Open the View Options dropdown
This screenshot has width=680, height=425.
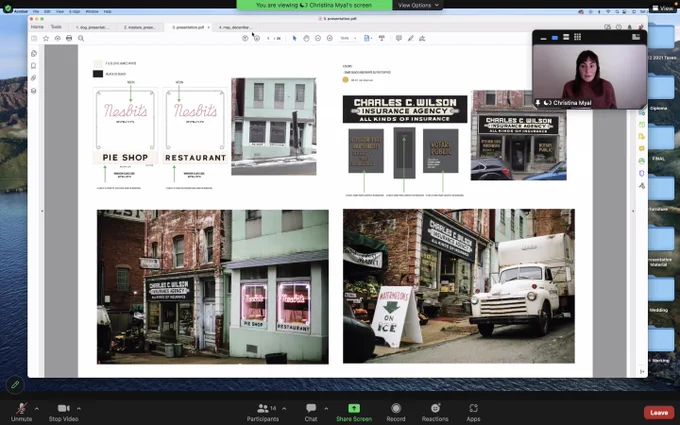tap(418, 5)
